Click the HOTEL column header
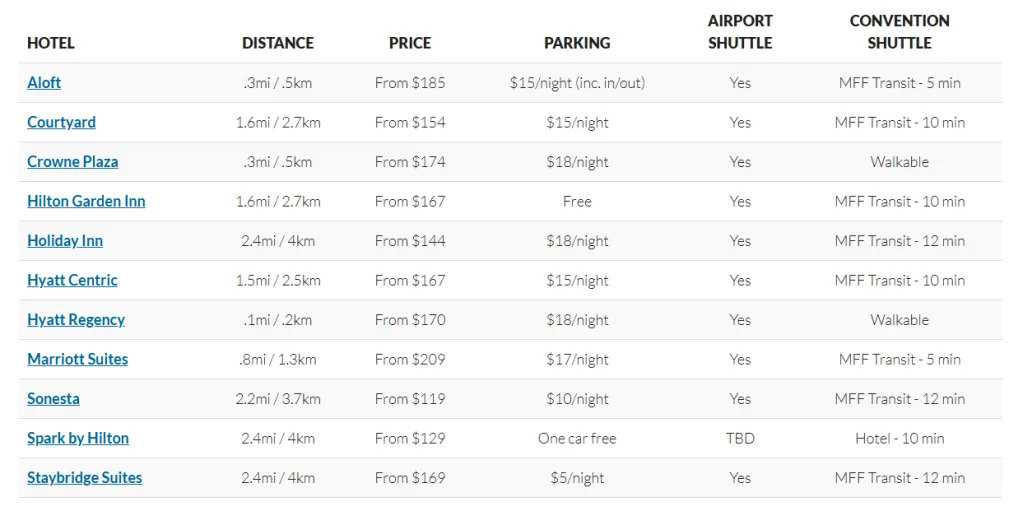This screenshot has width=1023, height=511. (x=51, y=43)
